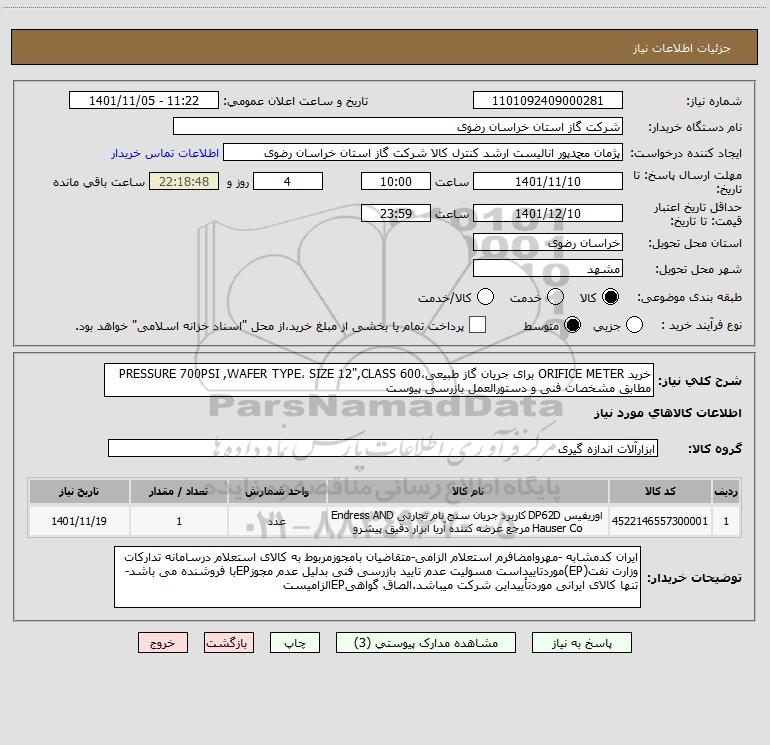This screenshot has width=770, height=745.
Task: Click the ردیف column header
Action: point(726,491)
